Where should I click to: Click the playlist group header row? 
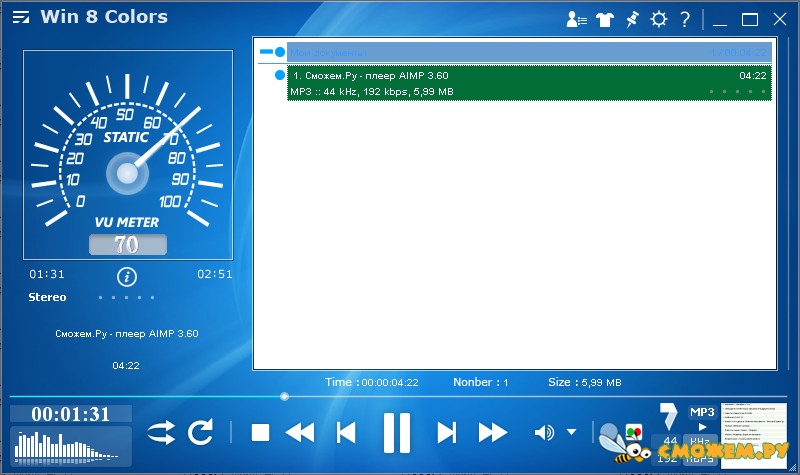(x=529, y=52)
